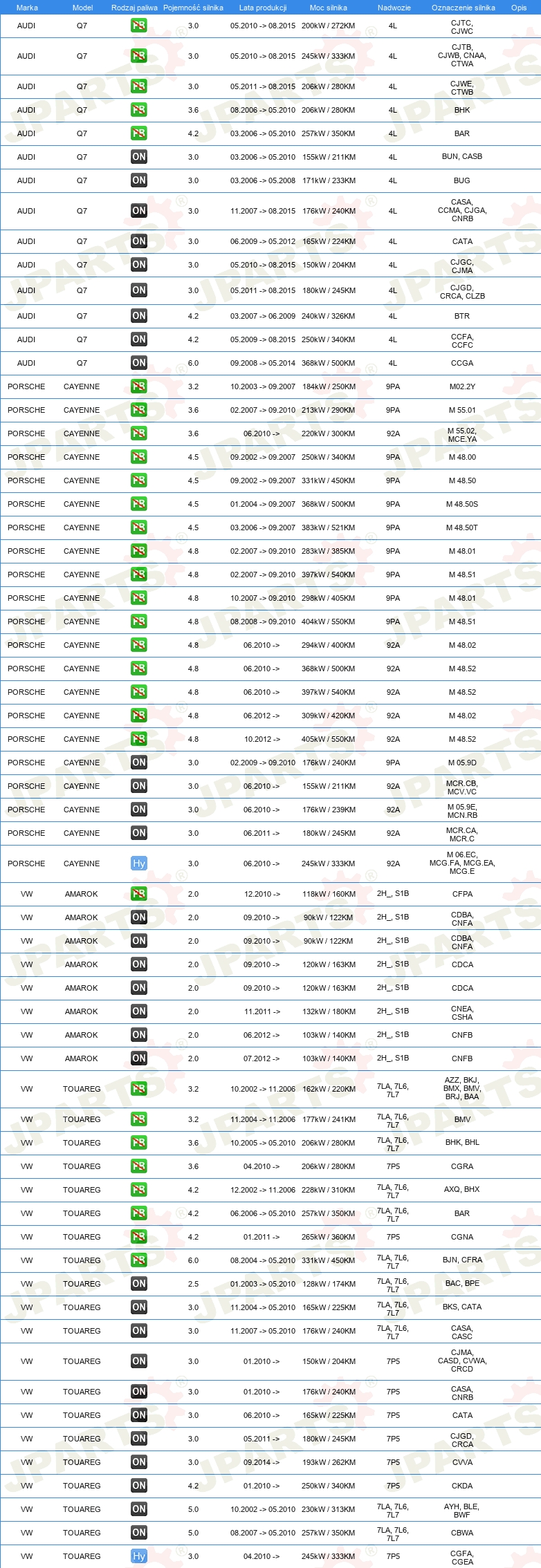Select the 2.5 engine capacity cell
This screenshot has height=1568, width=541.
pos(193,1284)
